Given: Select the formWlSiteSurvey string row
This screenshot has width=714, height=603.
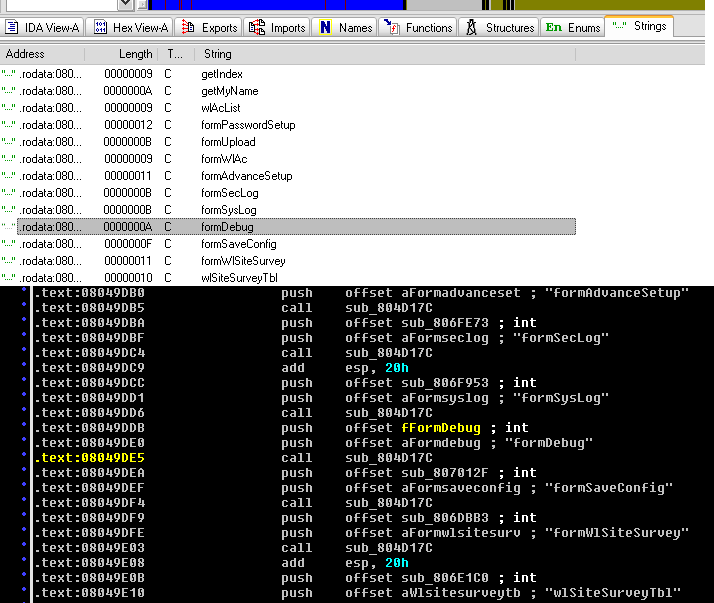Looking at the screenshot, I should [x=288, y=261].
